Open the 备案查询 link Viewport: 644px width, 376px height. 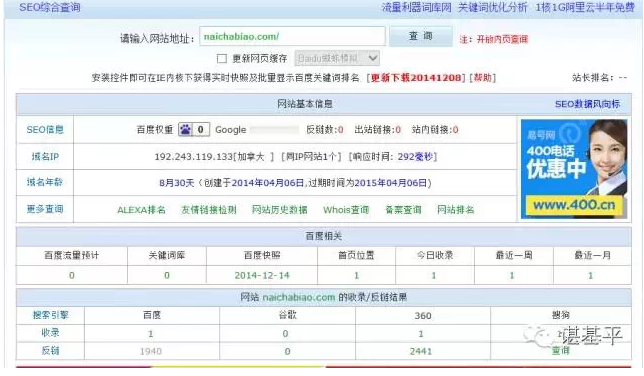[403, 210]
